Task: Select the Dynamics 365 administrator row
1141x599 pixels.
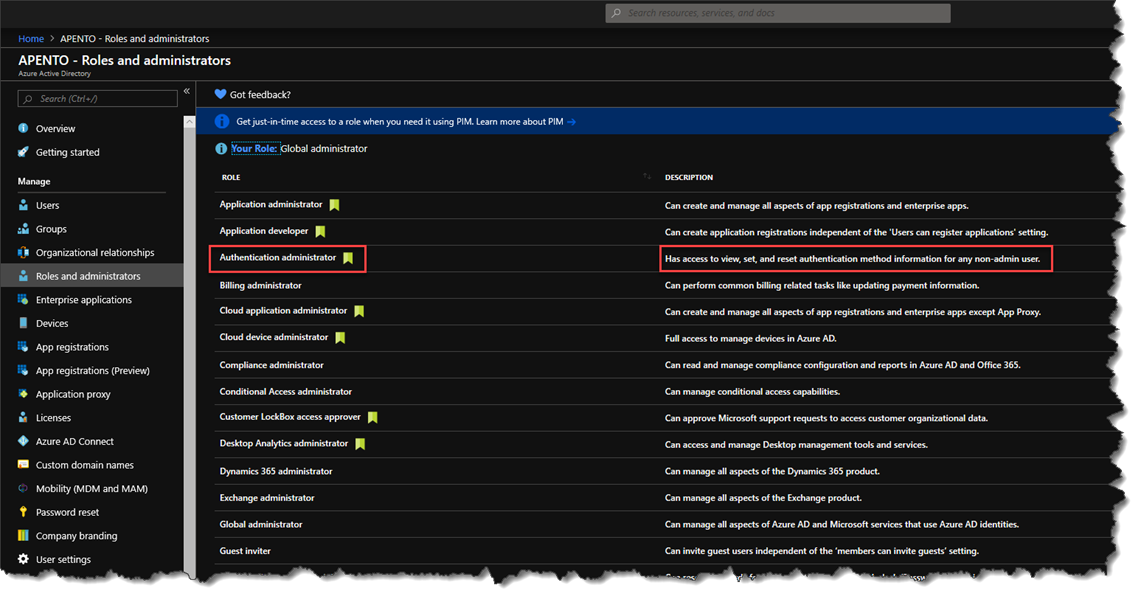Action: click(x=664, y=471)
